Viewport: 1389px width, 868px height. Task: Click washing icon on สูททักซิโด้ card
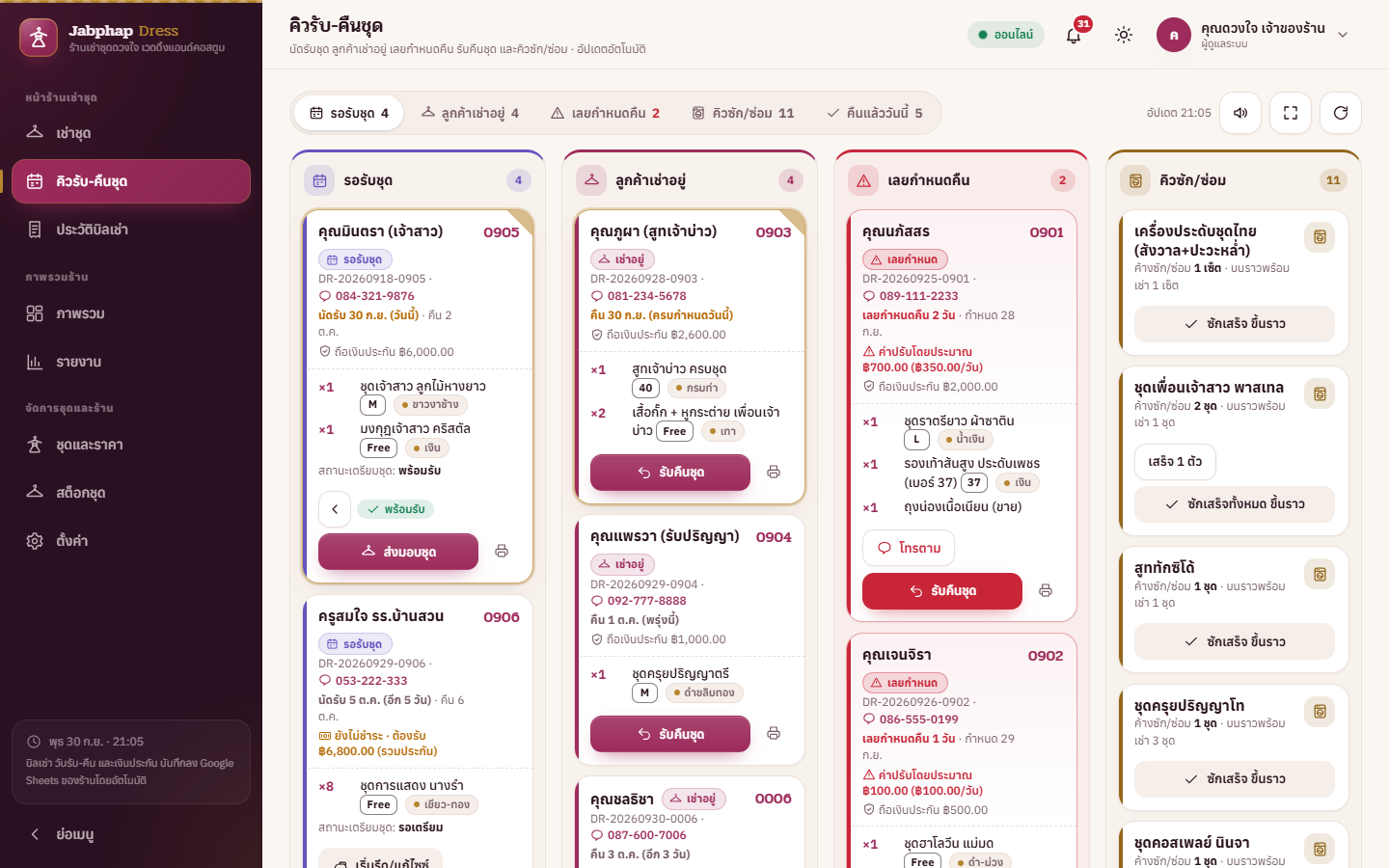click(1320, 575)
